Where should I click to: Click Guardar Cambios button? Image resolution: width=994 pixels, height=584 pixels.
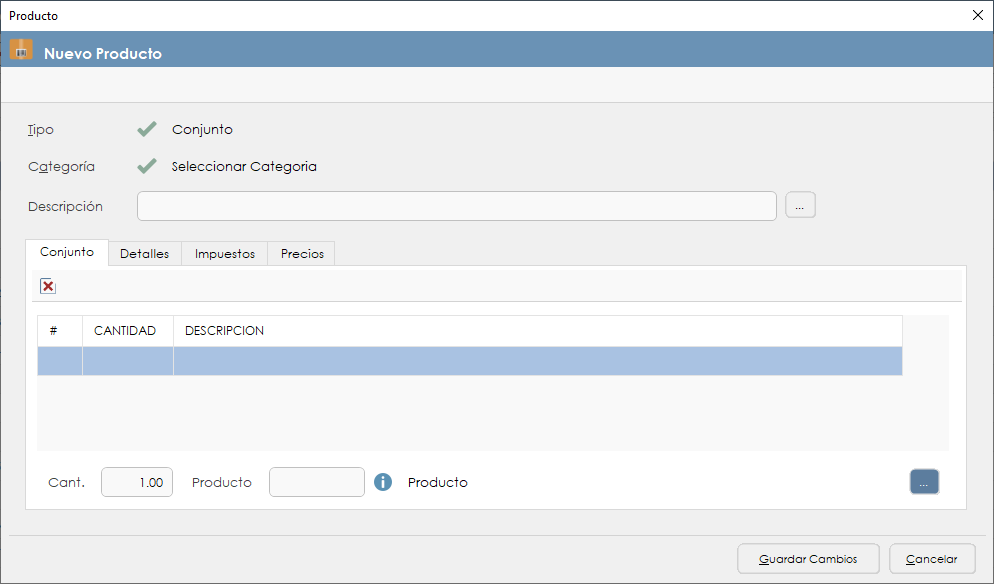[x=808, y=559]
